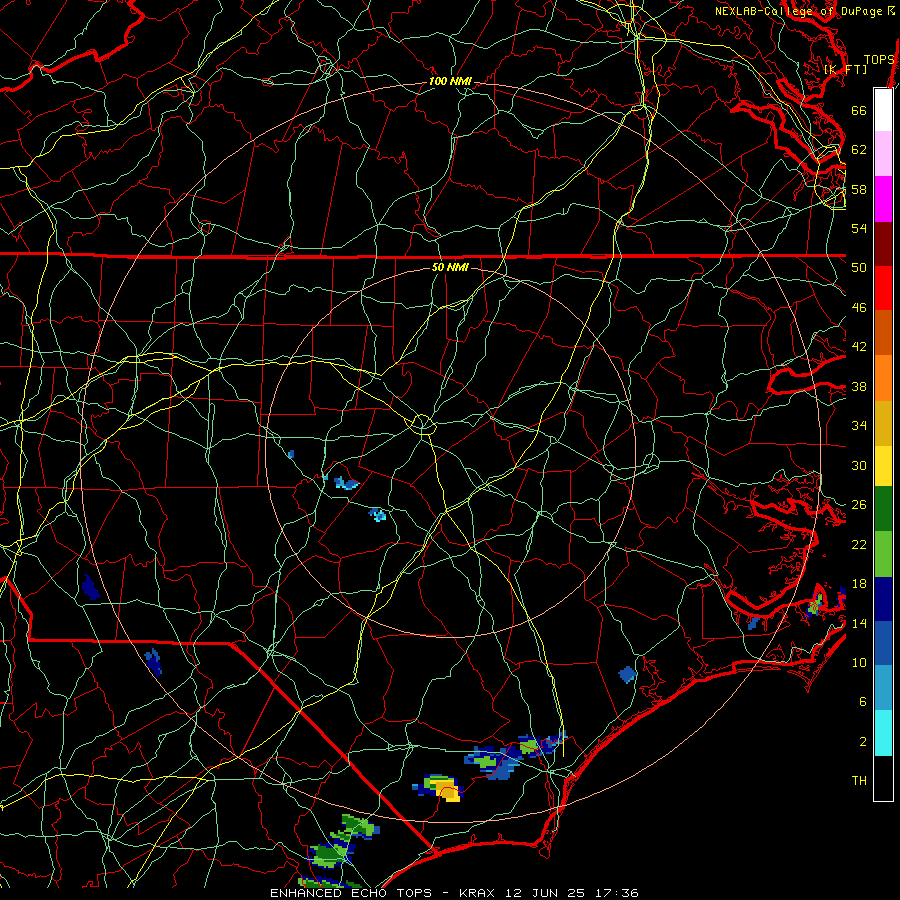900x900 pixels.
Task: Click the dark red (maroon) legend swatch
Action: (883, 245)
